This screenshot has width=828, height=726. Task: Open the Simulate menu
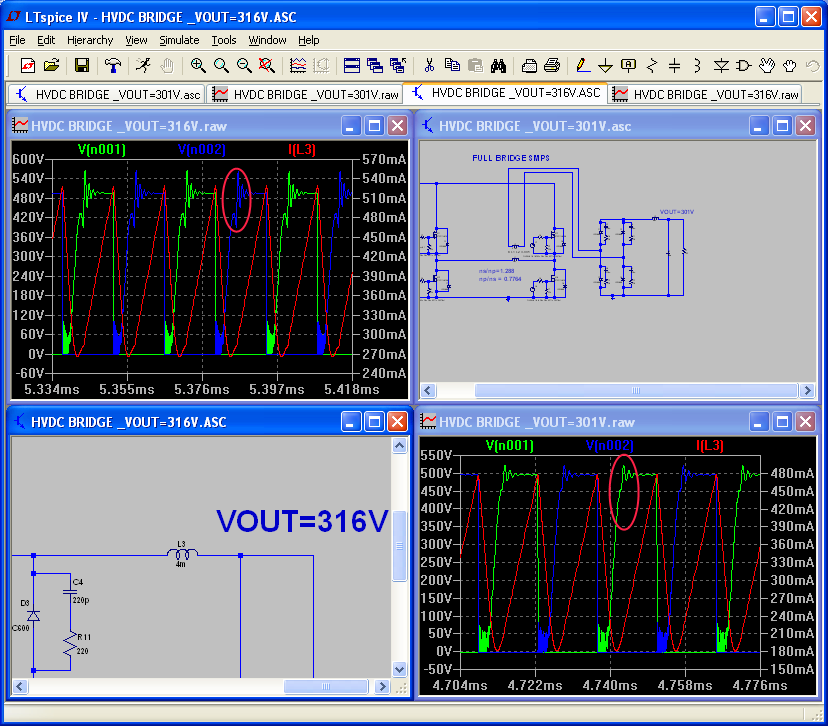[x=180, y=40]
